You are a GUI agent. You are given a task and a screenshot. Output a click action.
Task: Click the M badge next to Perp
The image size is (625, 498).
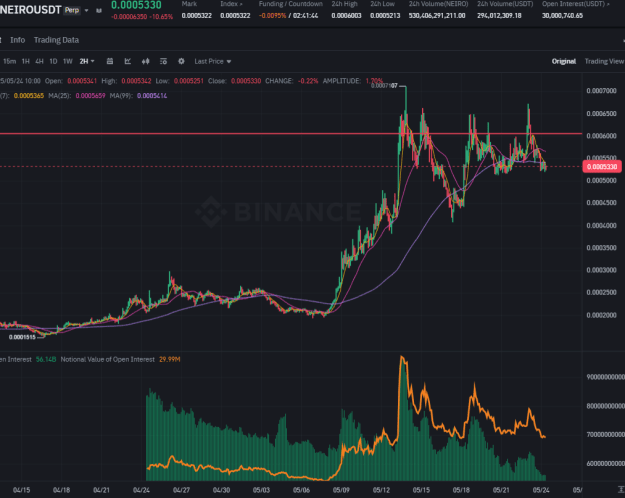tap(99, 10)
